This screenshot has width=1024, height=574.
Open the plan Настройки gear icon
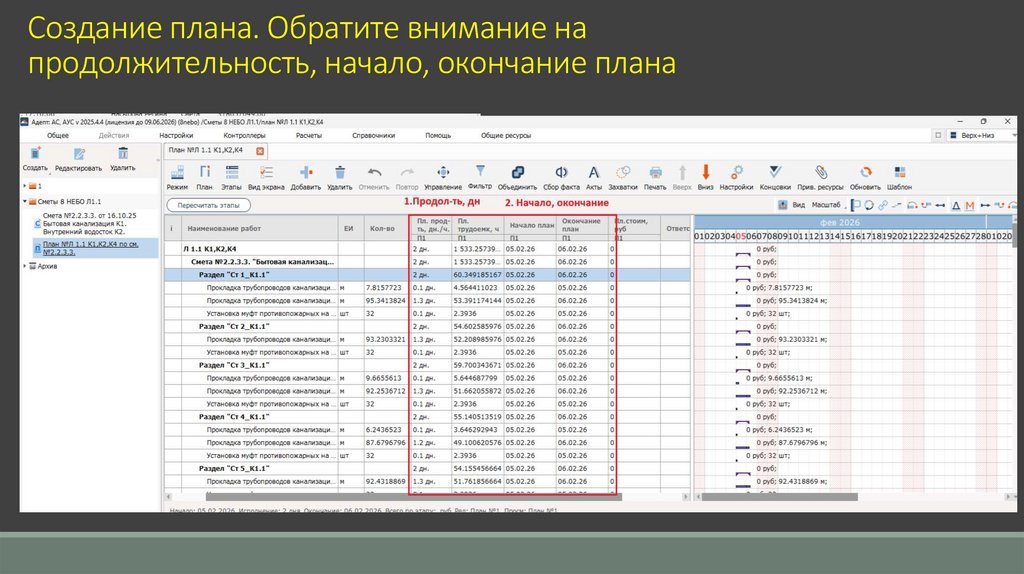[737, 172]
